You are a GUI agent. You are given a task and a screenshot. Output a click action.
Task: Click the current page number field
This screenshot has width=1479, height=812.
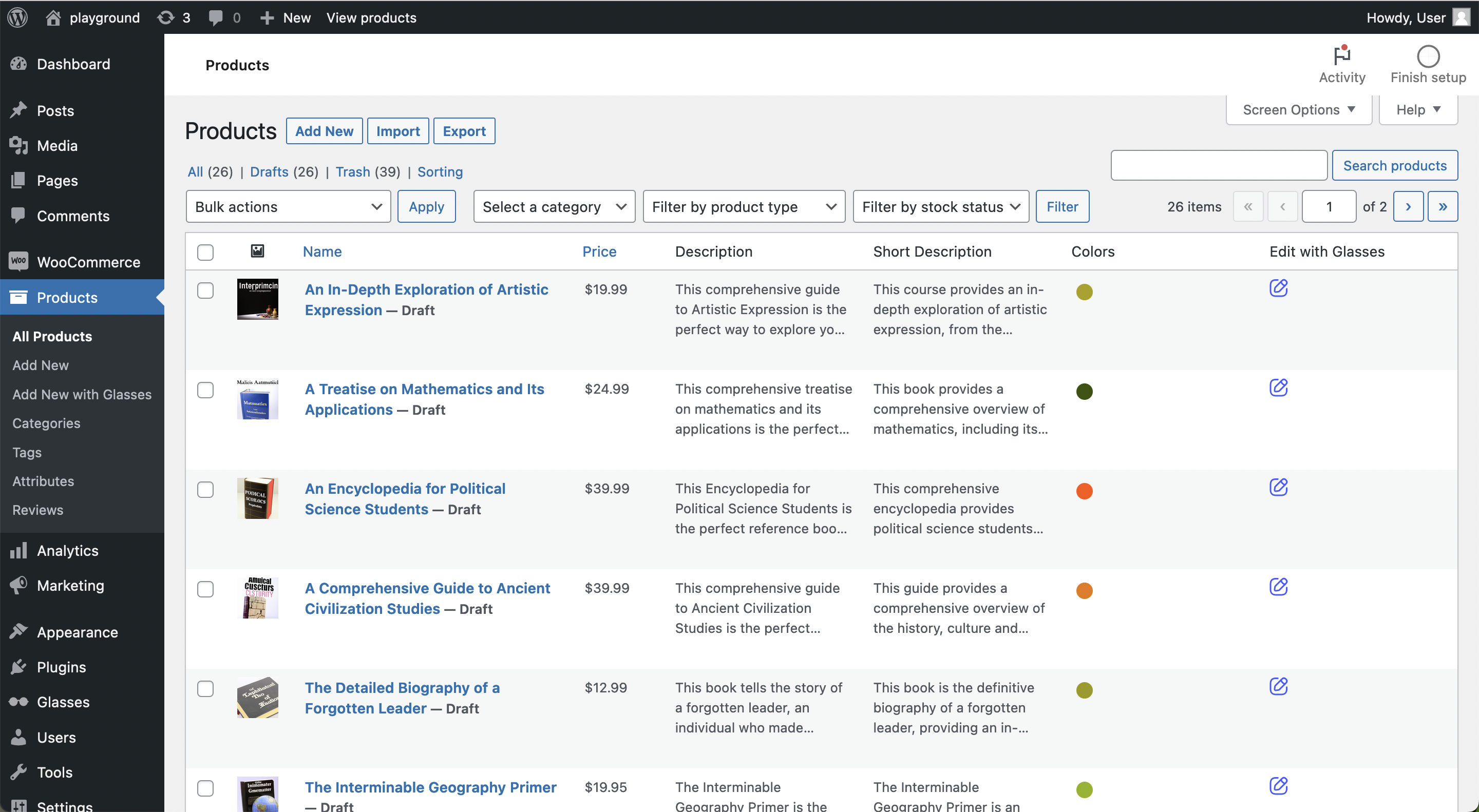point(1329,206)
